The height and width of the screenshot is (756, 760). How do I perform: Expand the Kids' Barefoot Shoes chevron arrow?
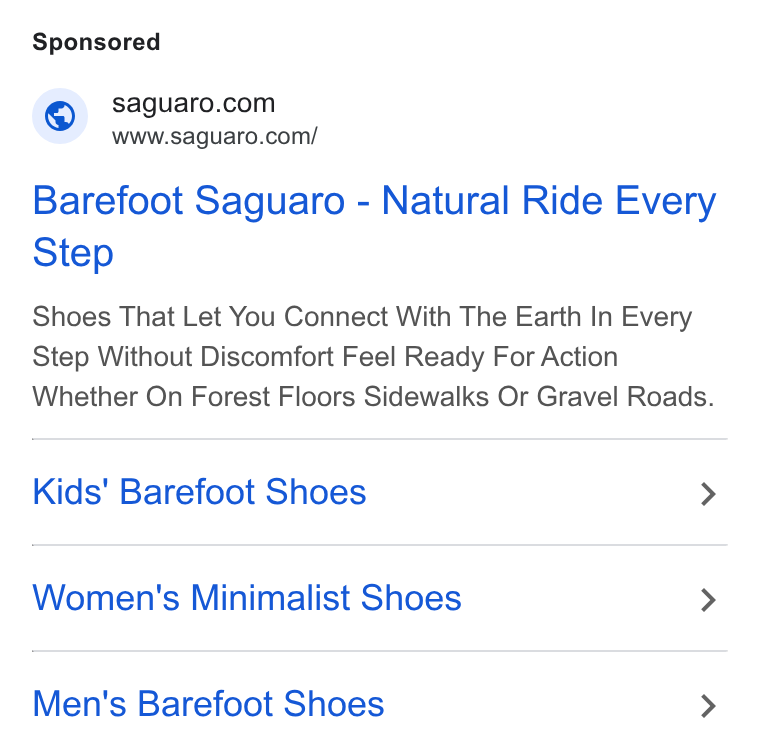click(x=708, y=494)
